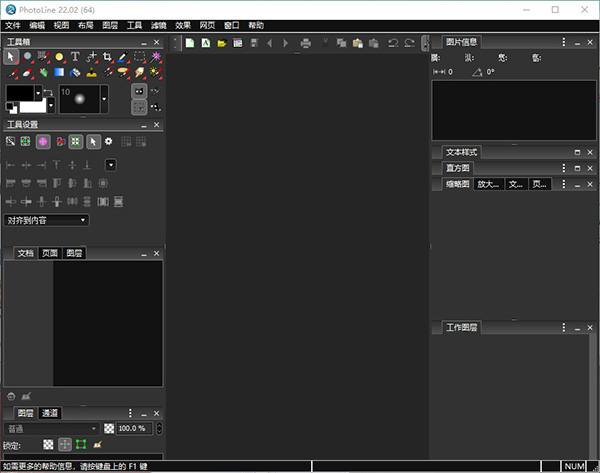Open tool settings gear icon
600x473 pixels.
coord(109,142)
